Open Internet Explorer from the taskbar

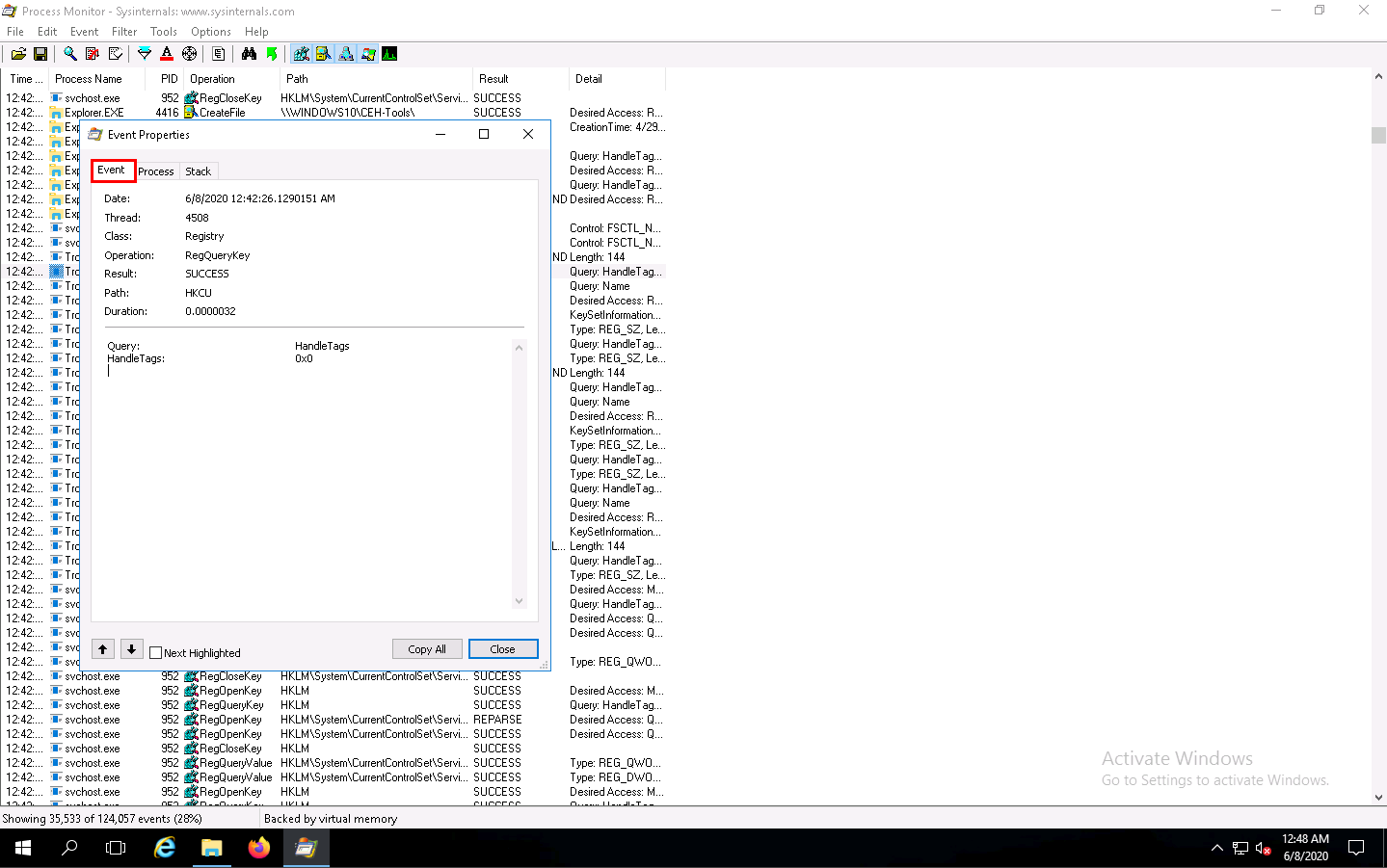[165, 848]
